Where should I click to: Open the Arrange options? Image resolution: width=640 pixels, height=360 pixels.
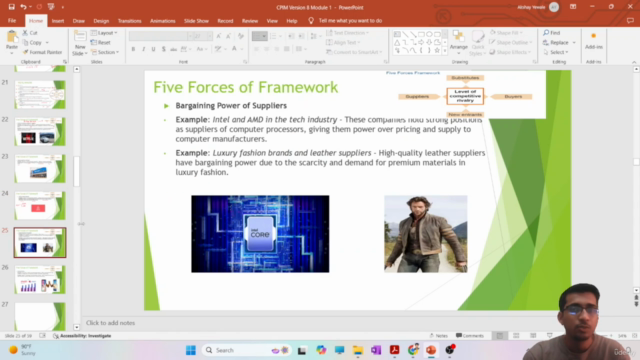coord(458,42)
